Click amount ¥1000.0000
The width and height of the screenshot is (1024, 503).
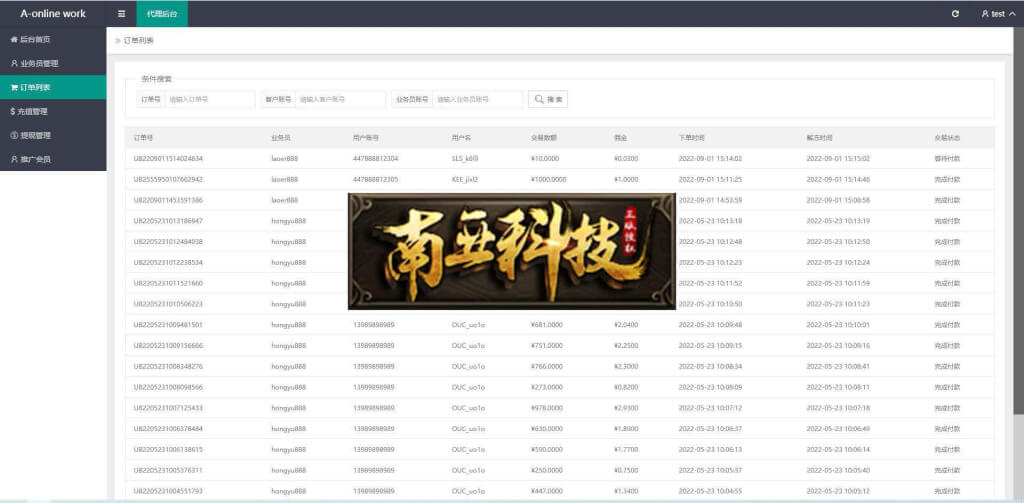pos(549,179)
